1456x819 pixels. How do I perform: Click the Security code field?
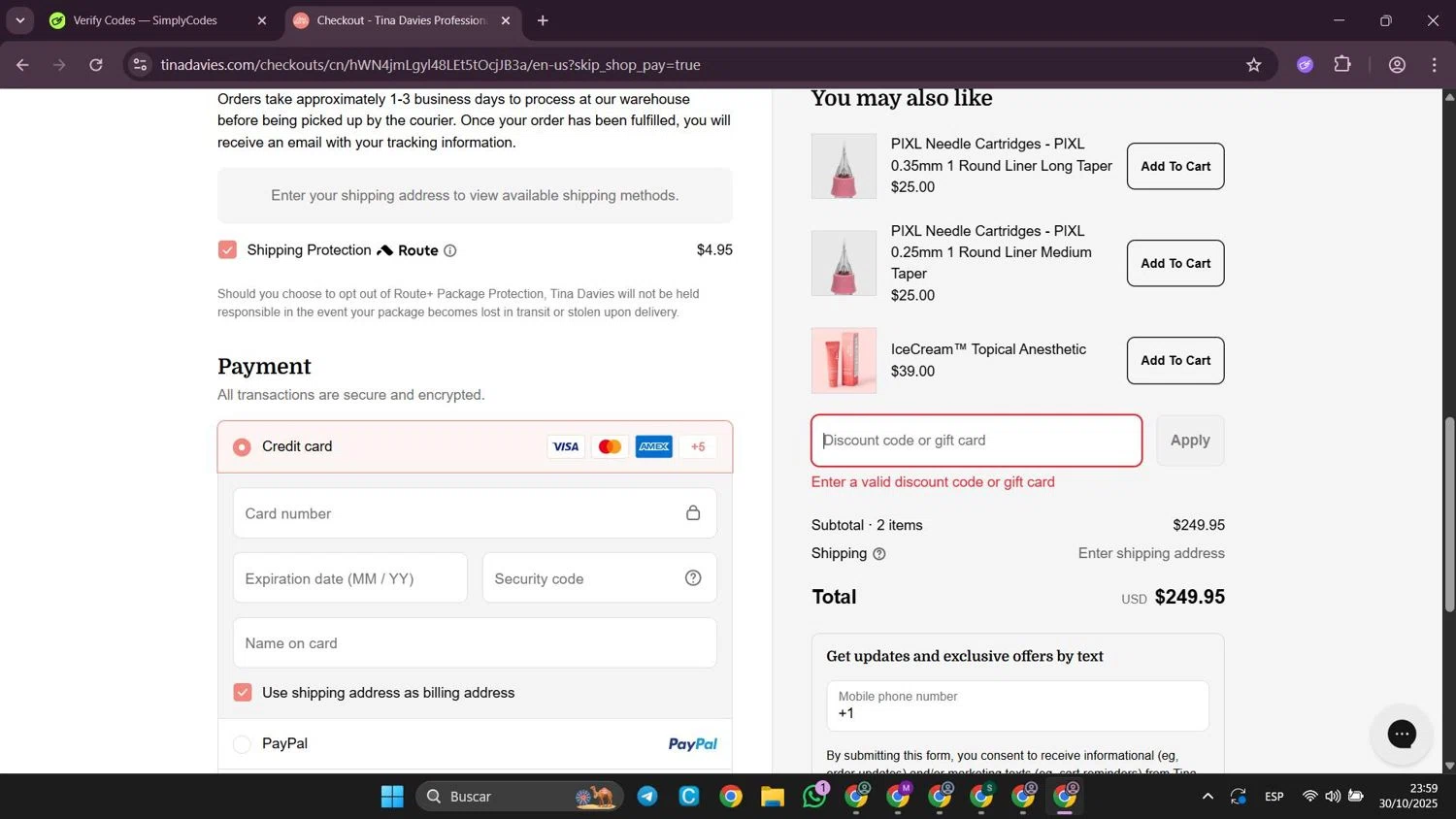tap(600, 578)
